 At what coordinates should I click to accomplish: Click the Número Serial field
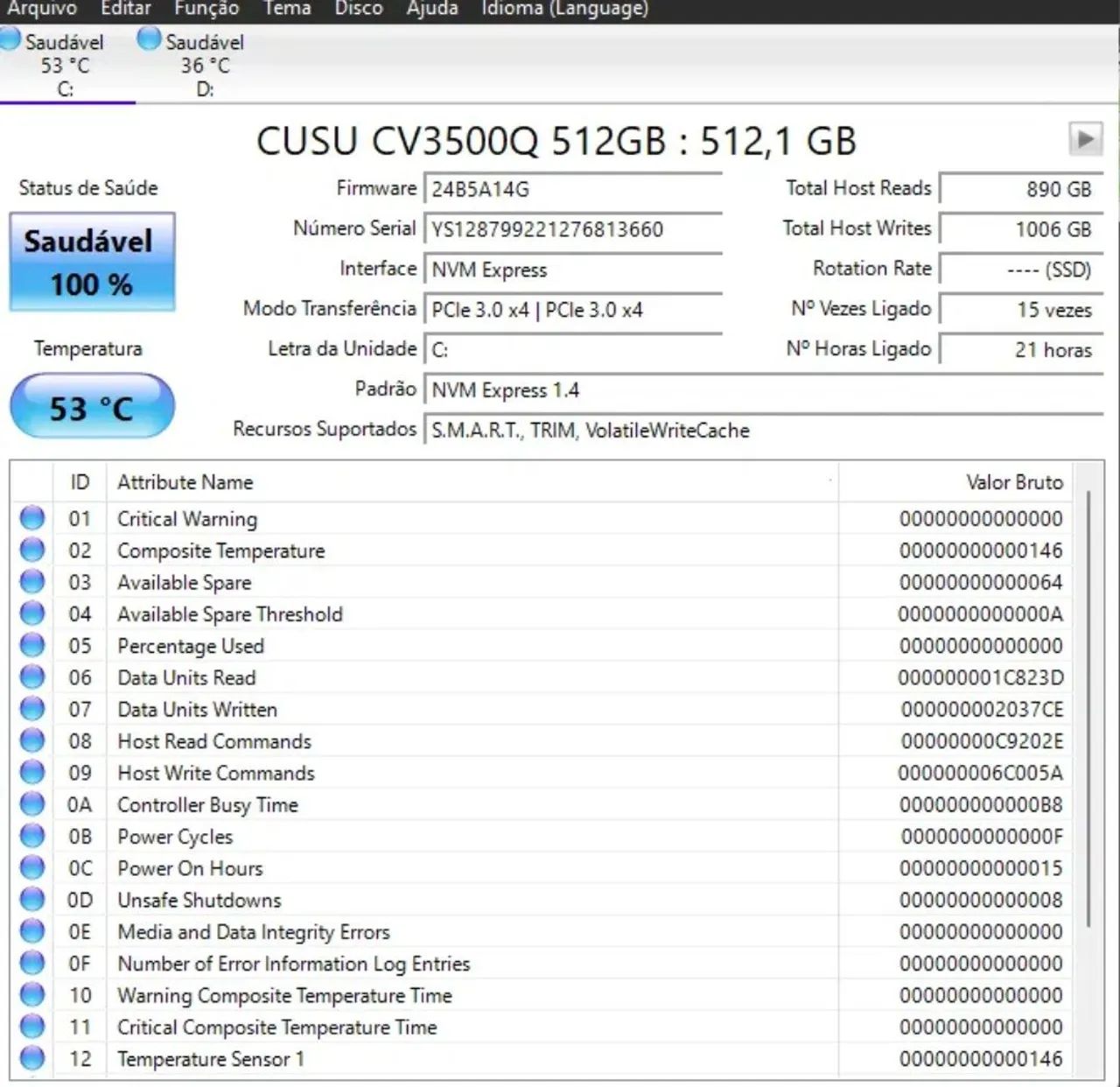[x=573, y=229]
